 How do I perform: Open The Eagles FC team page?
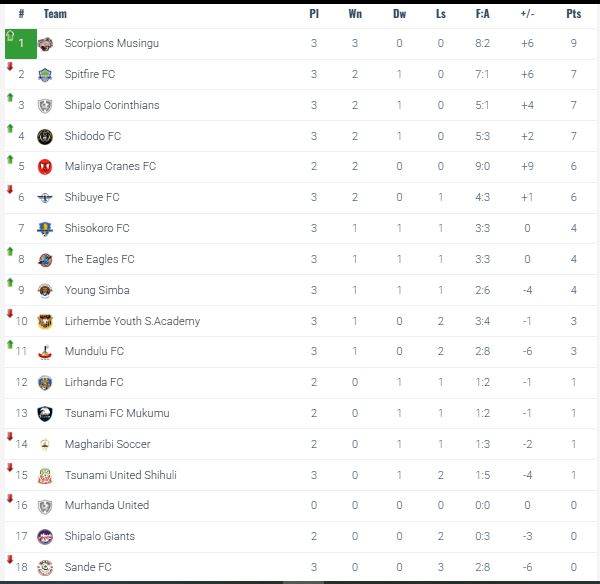99,259
